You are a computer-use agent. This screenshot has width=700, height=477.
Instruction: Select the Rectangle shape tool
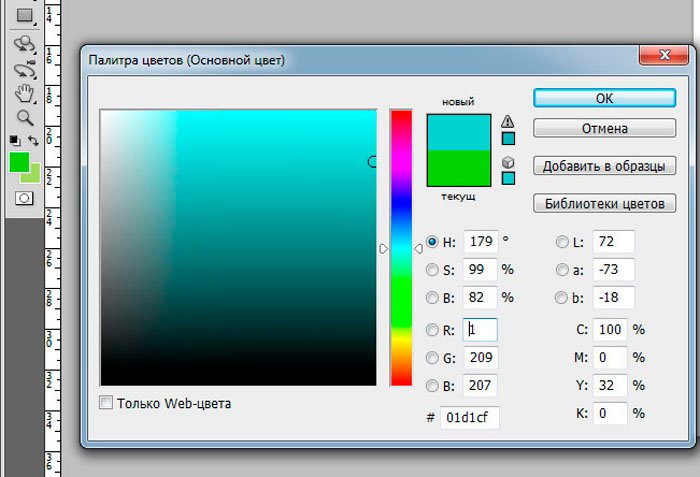click(24, 15)
